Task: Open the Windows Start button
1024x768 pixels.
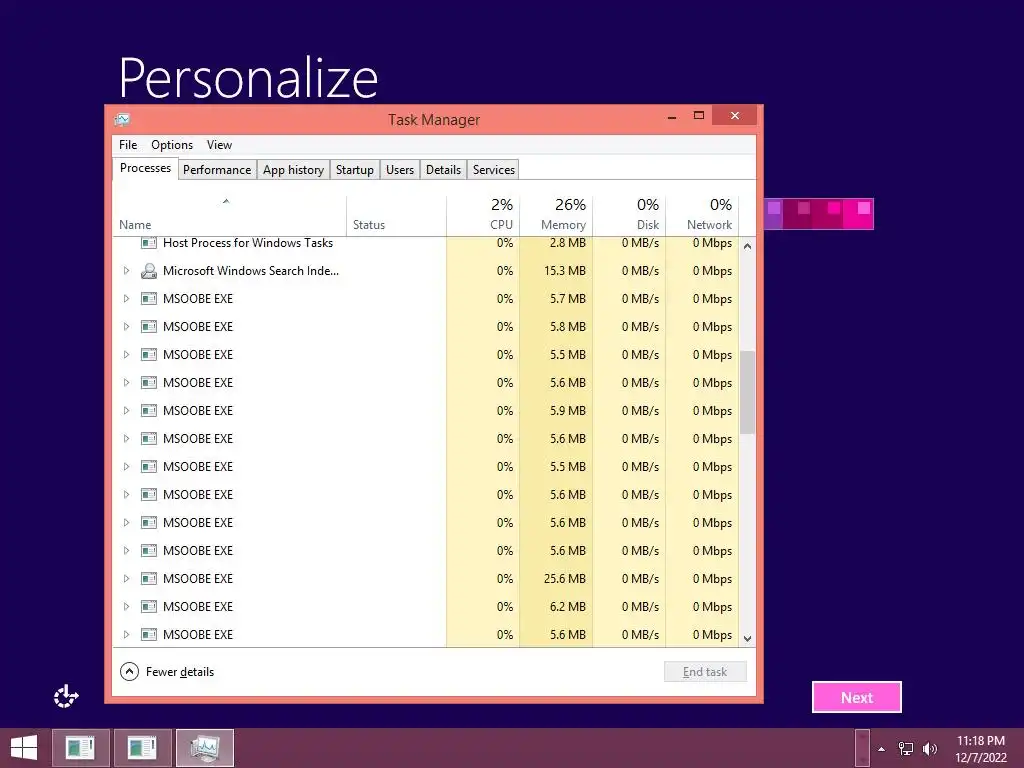Action: (x=24, y=748)
